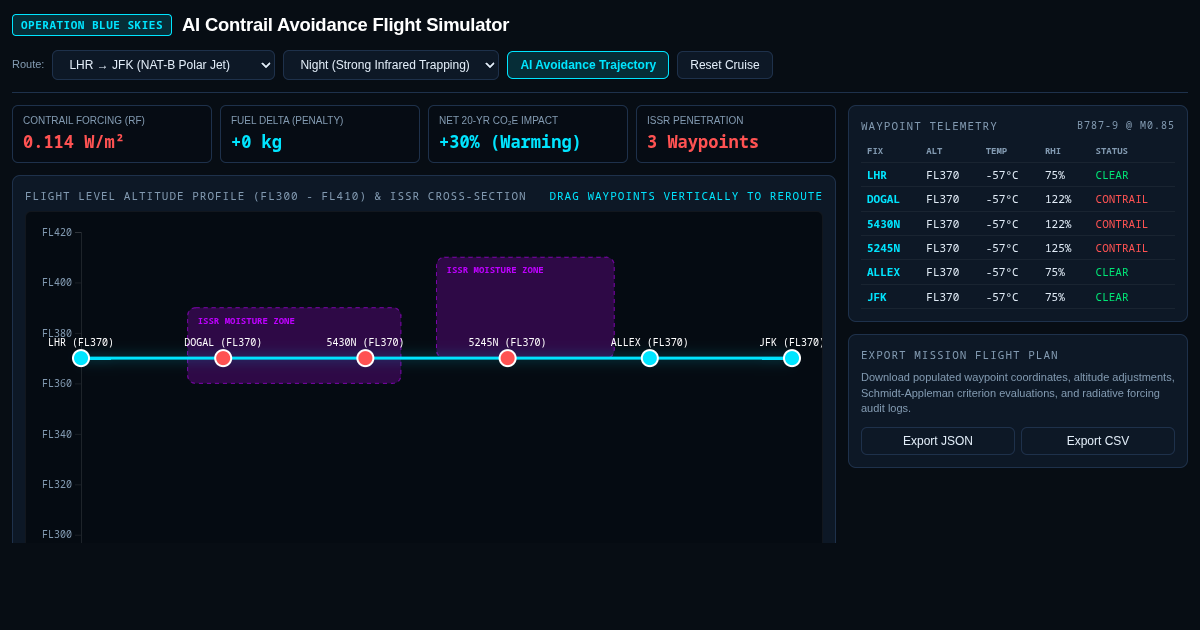Click ALLEX fix in telemetry table
Screen dimensions: 1200x630
coord(883,272)
